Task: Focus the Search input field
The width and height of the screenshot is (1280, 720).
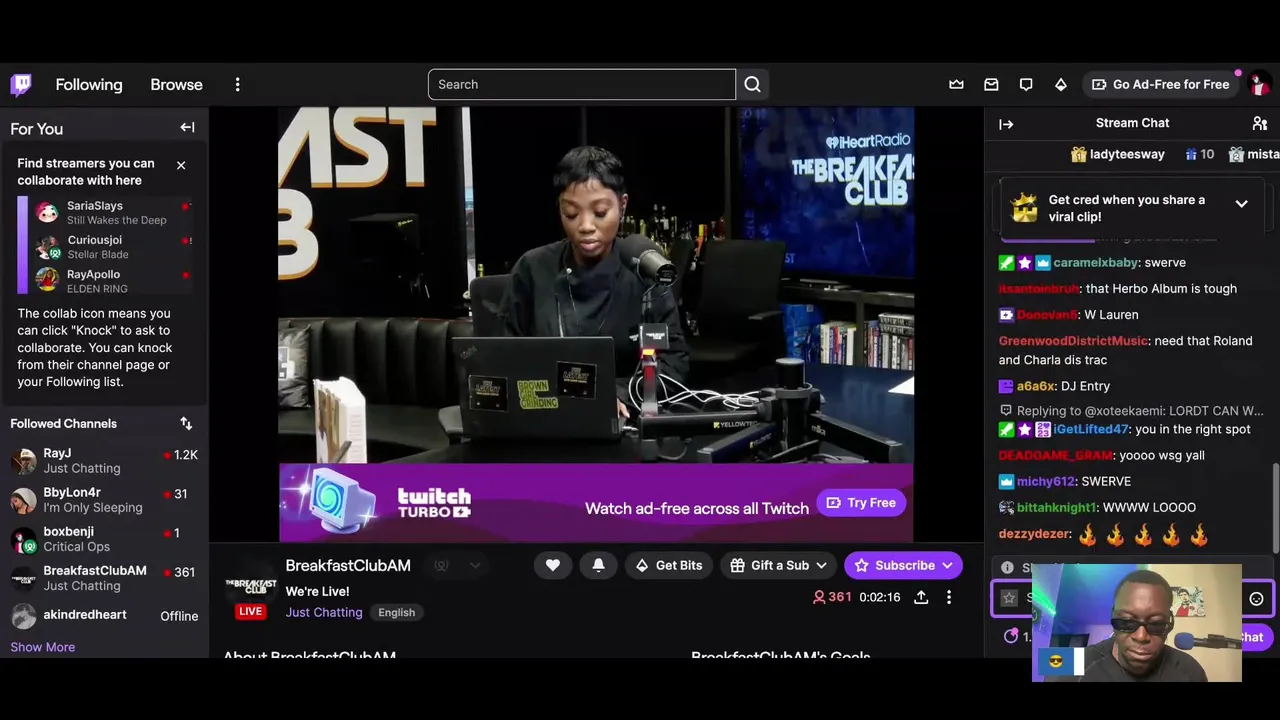Action: 582,84
